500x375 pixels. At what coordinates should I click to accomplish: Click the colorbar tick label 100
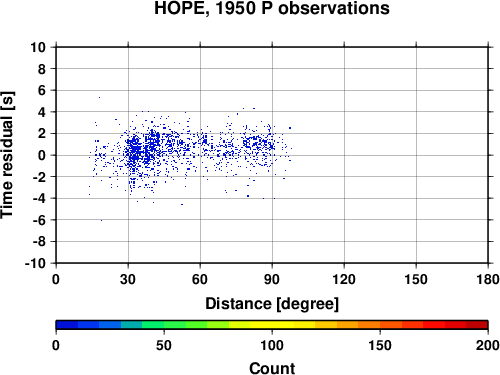272,345
